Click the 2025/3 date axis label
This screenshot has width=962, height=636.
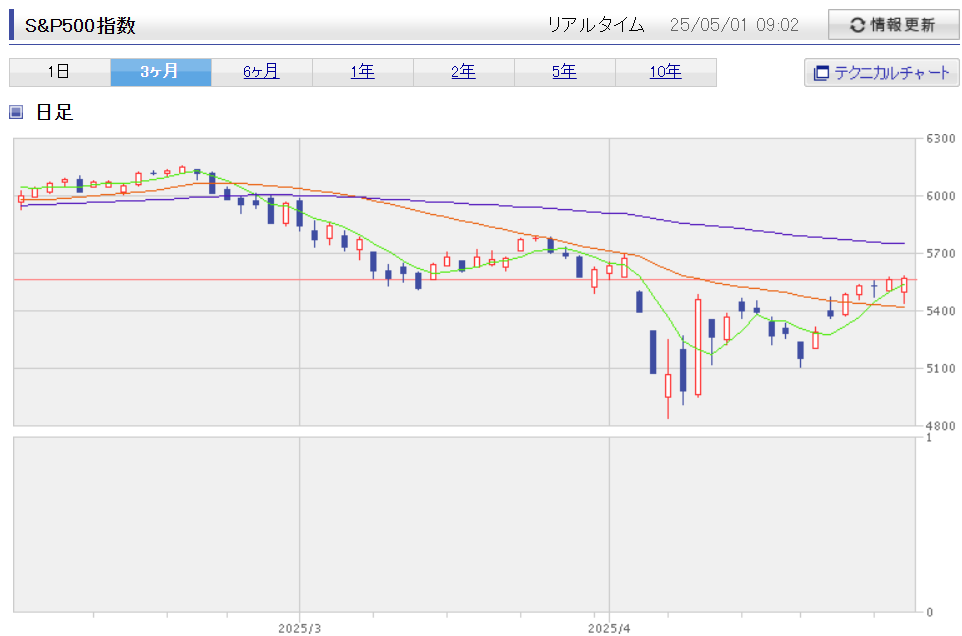(x=299, y=629)
